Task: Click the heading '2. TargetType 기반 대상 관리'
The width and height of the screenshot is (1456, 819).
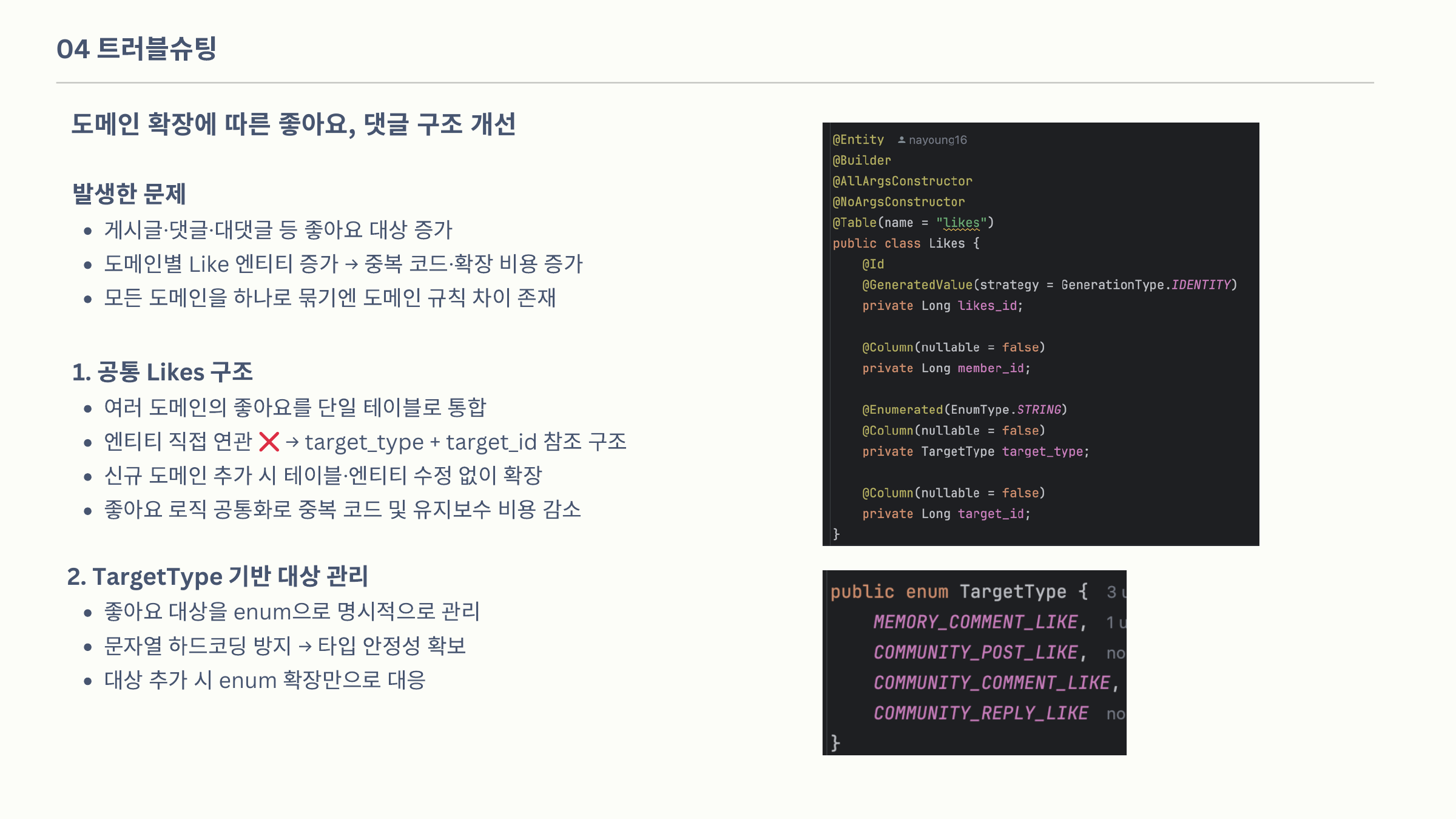Action: coord(218,576)
